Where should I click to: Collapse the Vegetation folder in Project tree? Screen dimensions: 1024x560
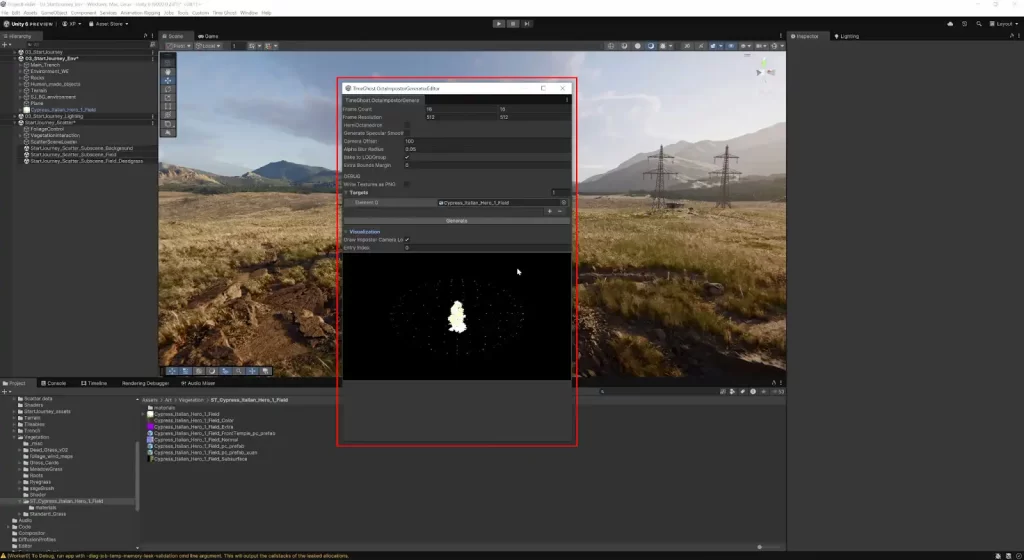15,437
